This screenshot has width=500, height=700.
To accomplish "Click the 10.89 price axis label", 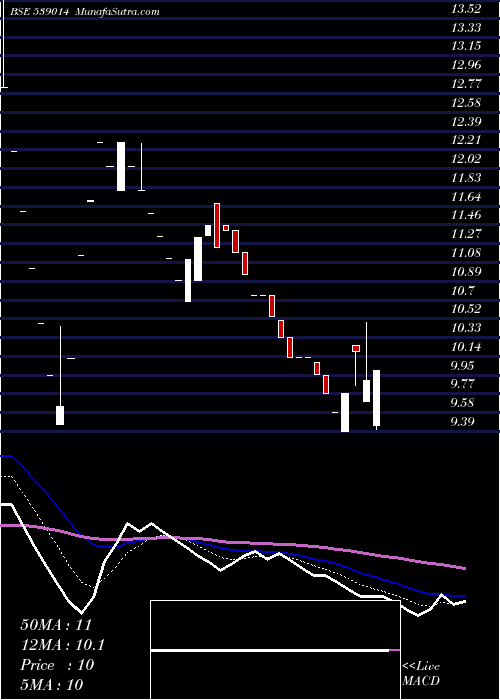I will click(466, 272).
